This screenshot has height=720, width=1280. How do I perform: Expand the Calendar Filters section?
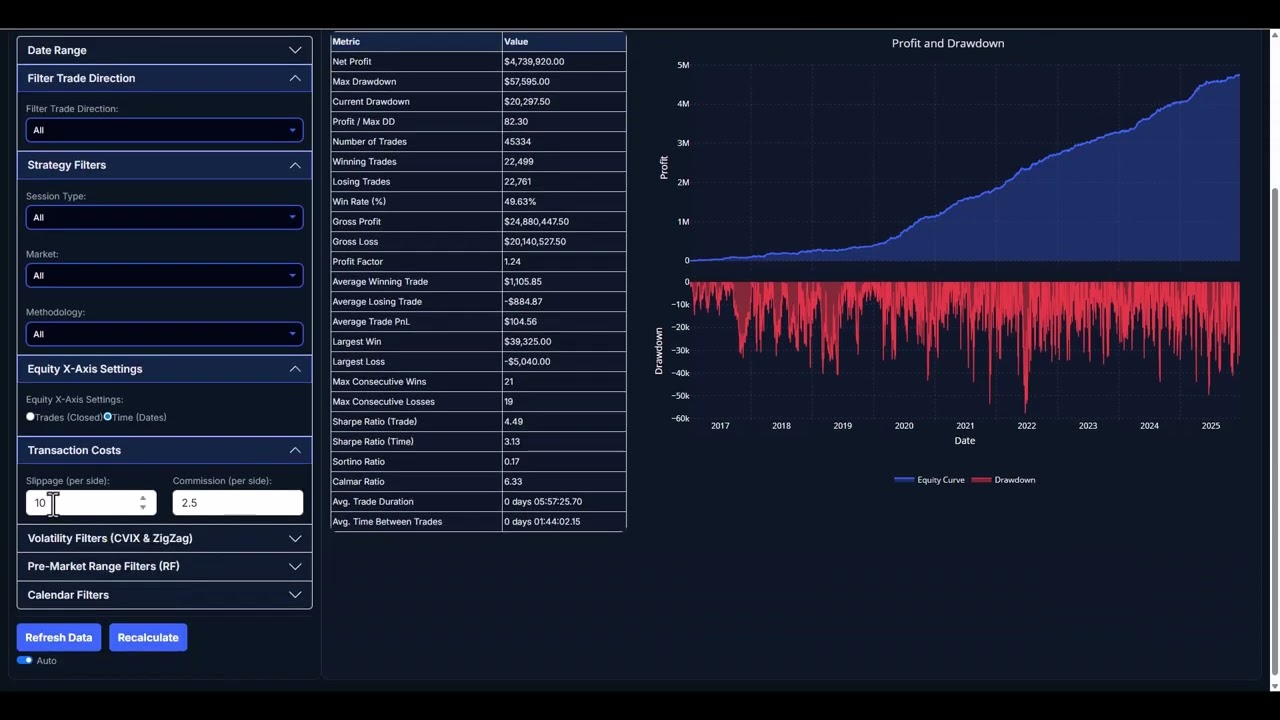[x=164, y=595]
